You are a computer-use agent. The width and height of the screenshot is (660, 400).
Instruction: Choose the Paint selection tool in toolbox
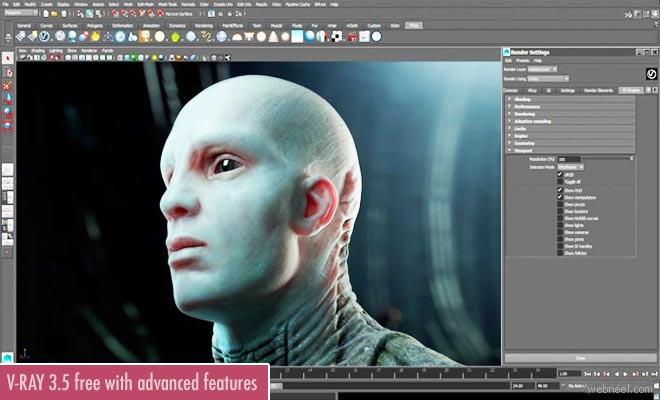pos(8,86)
